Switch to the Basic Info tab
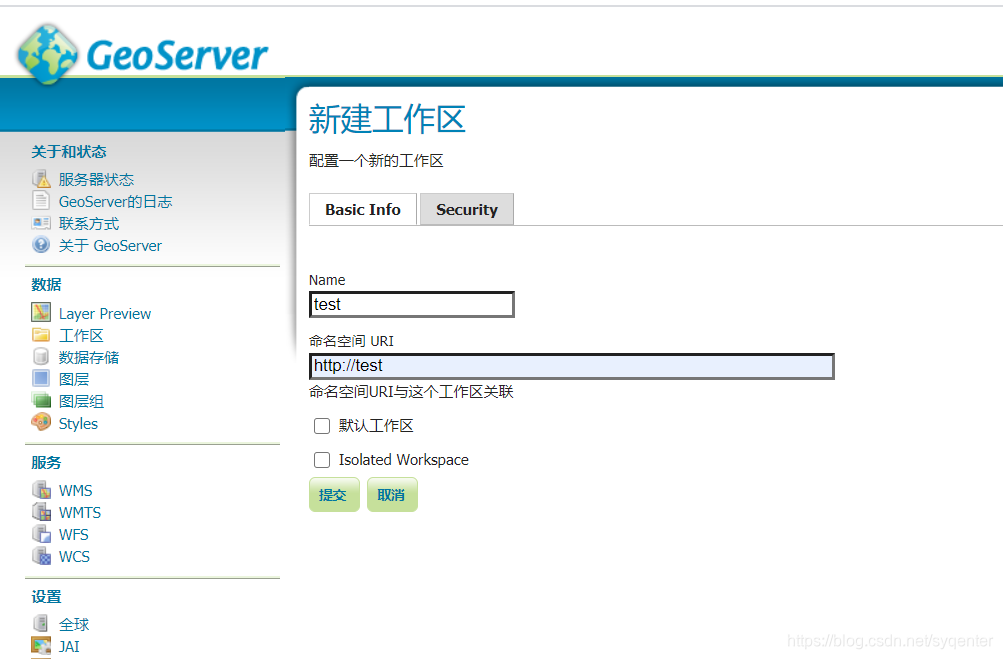1003x659 pixels. pyautogui.click(x=363, y=209)
